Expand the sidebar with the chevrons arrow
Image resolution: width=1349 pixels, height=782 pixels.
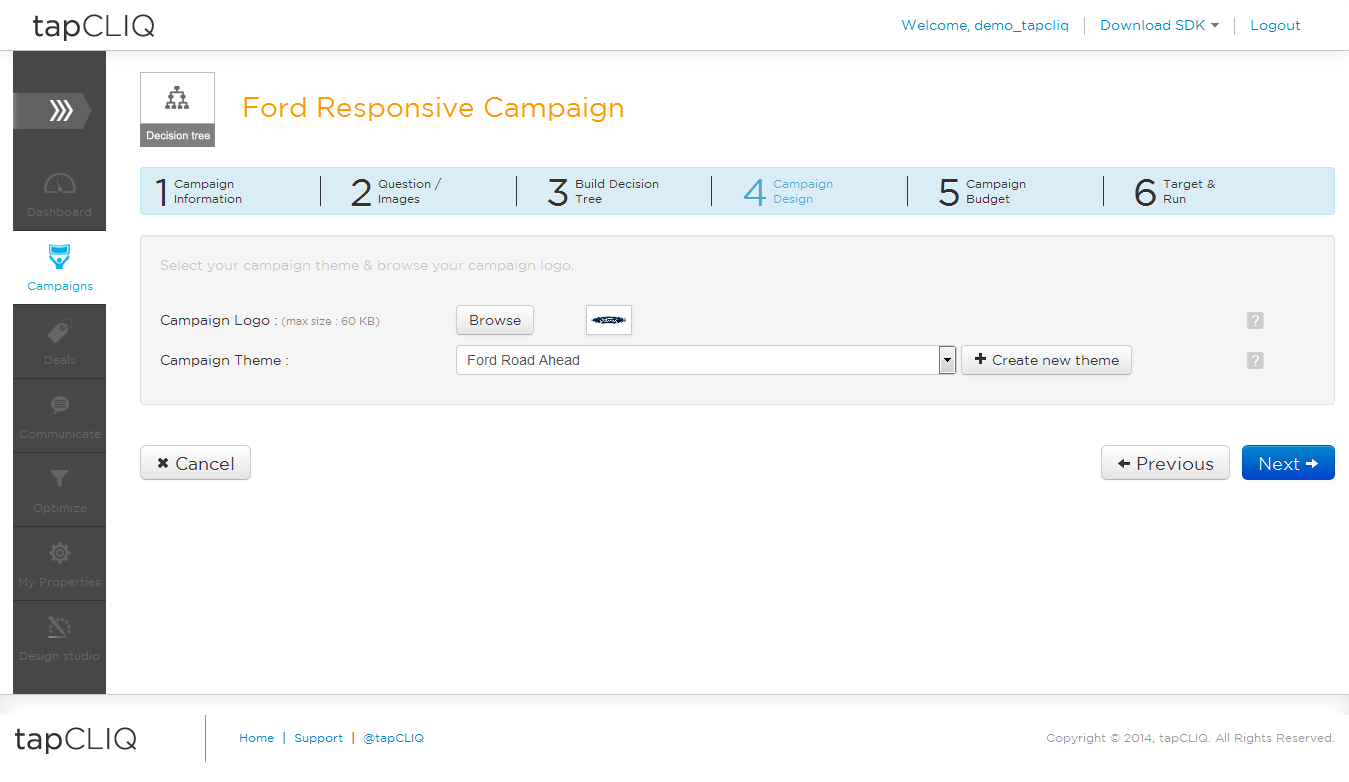(52, 110)
